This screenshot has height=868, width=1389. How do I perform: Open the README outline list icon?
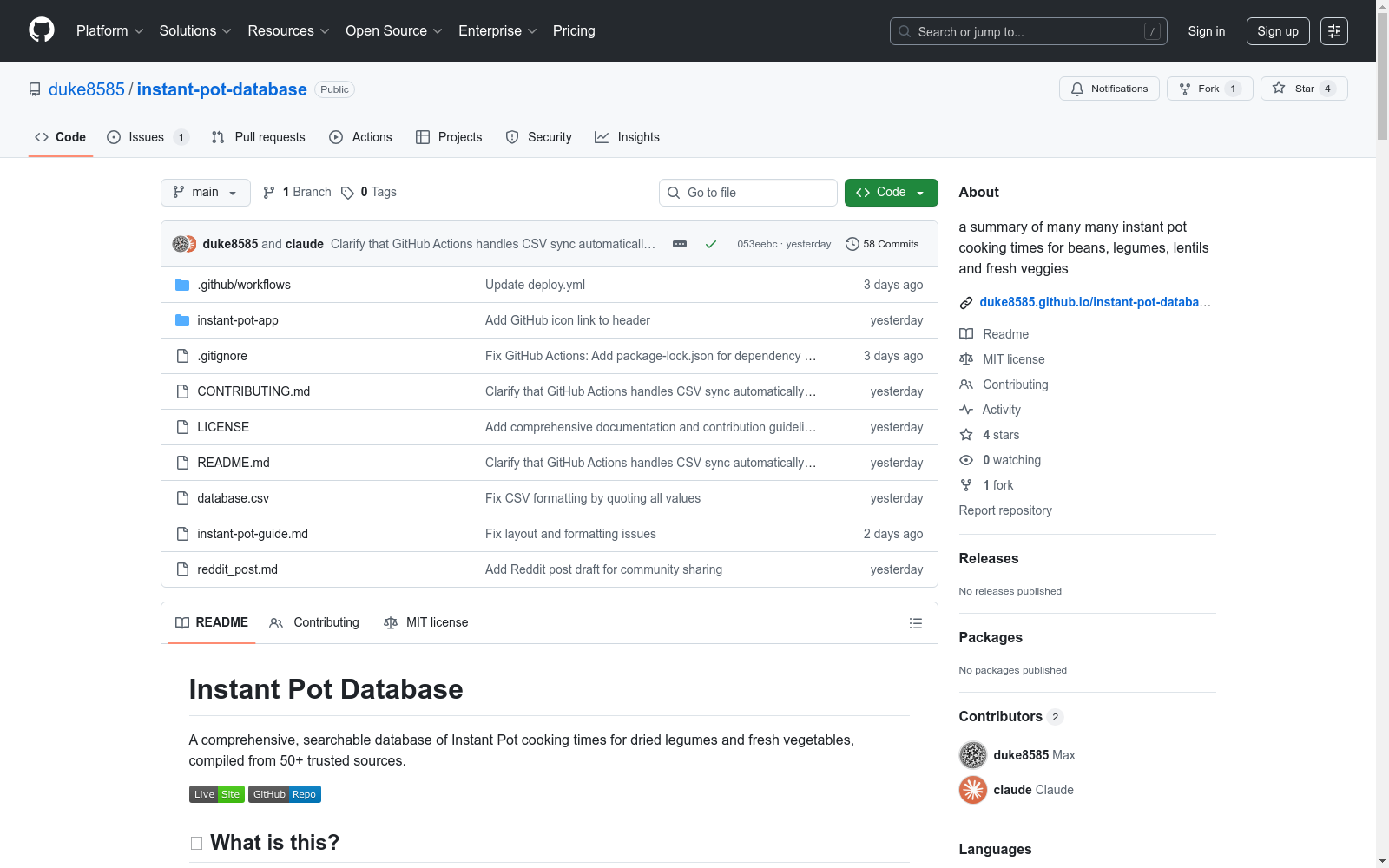[916, 623]
